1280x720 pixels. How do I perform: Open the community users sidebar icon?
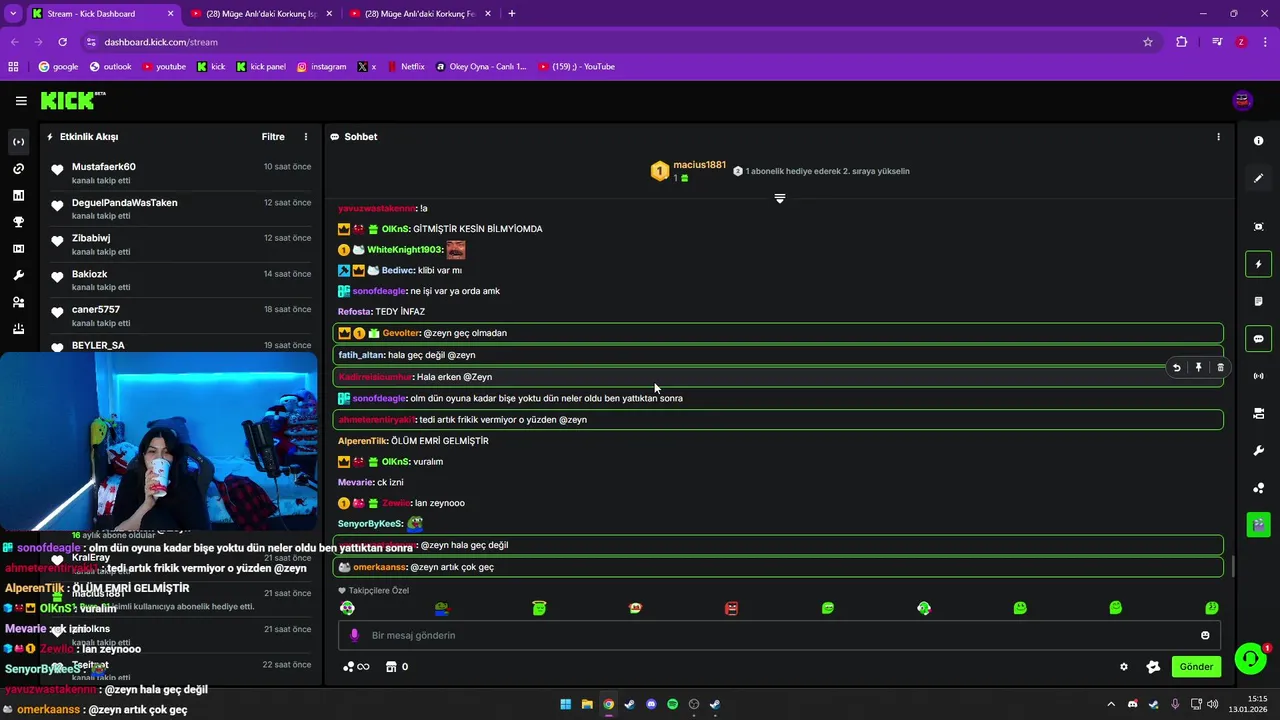(18, 302)
